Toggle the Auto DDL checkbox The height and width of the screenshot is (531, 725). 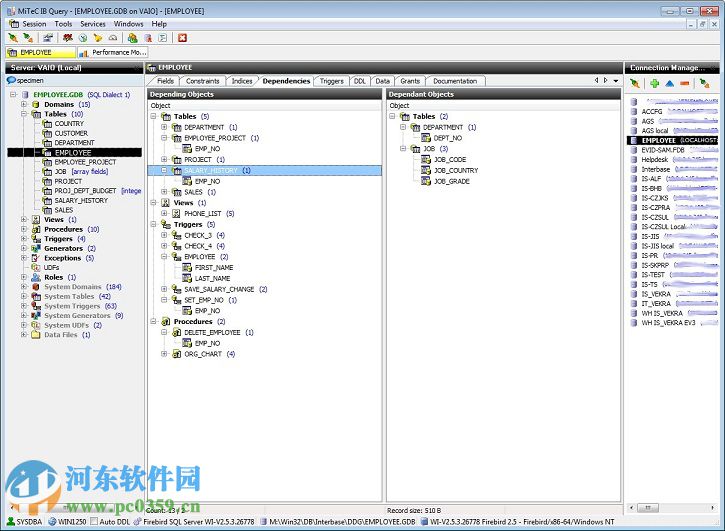(x=94, y=521)
